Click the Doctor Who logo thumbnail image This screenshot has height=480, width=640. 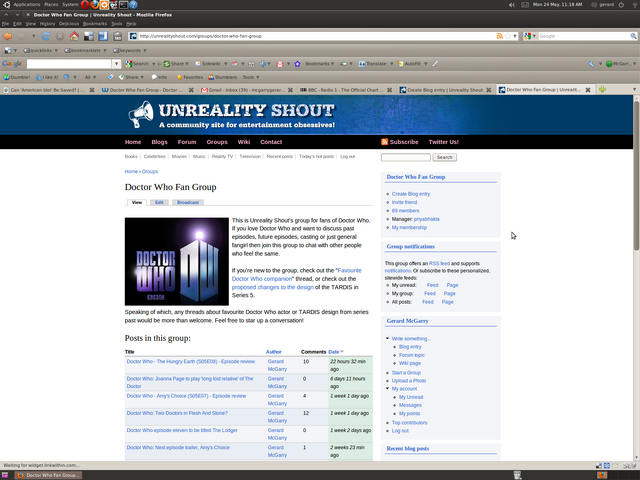(x=177, y=262)
